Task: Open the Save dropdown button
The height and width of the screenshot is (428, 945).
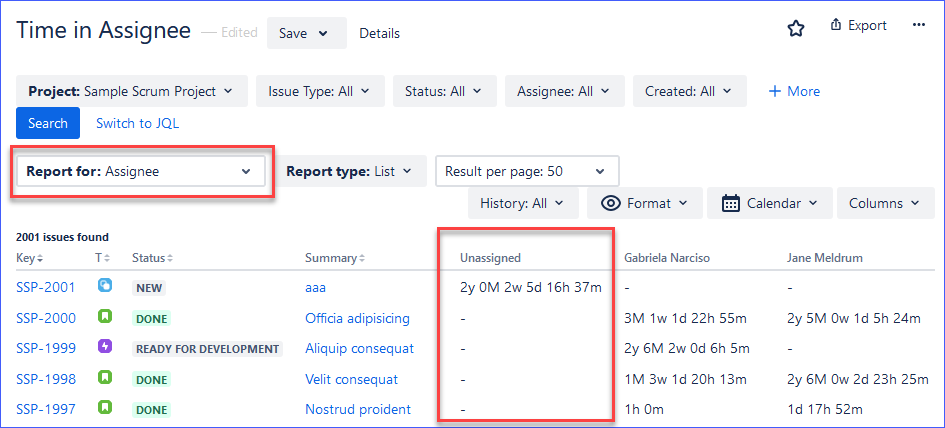Action: (x=307, y=33)
